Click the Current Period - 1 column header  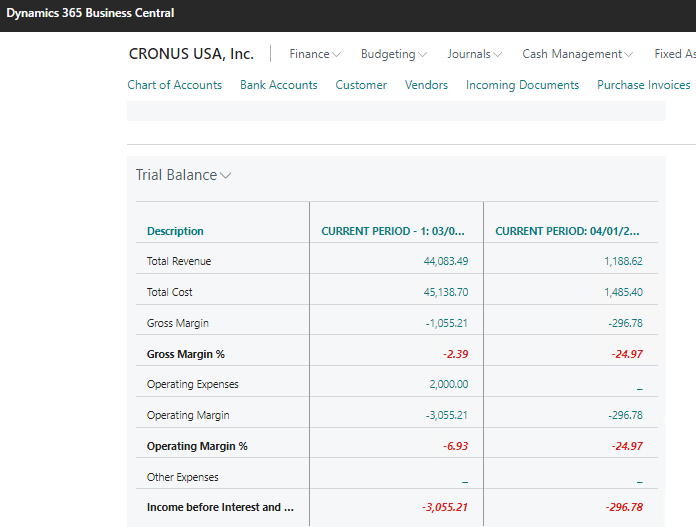[393, 231]
